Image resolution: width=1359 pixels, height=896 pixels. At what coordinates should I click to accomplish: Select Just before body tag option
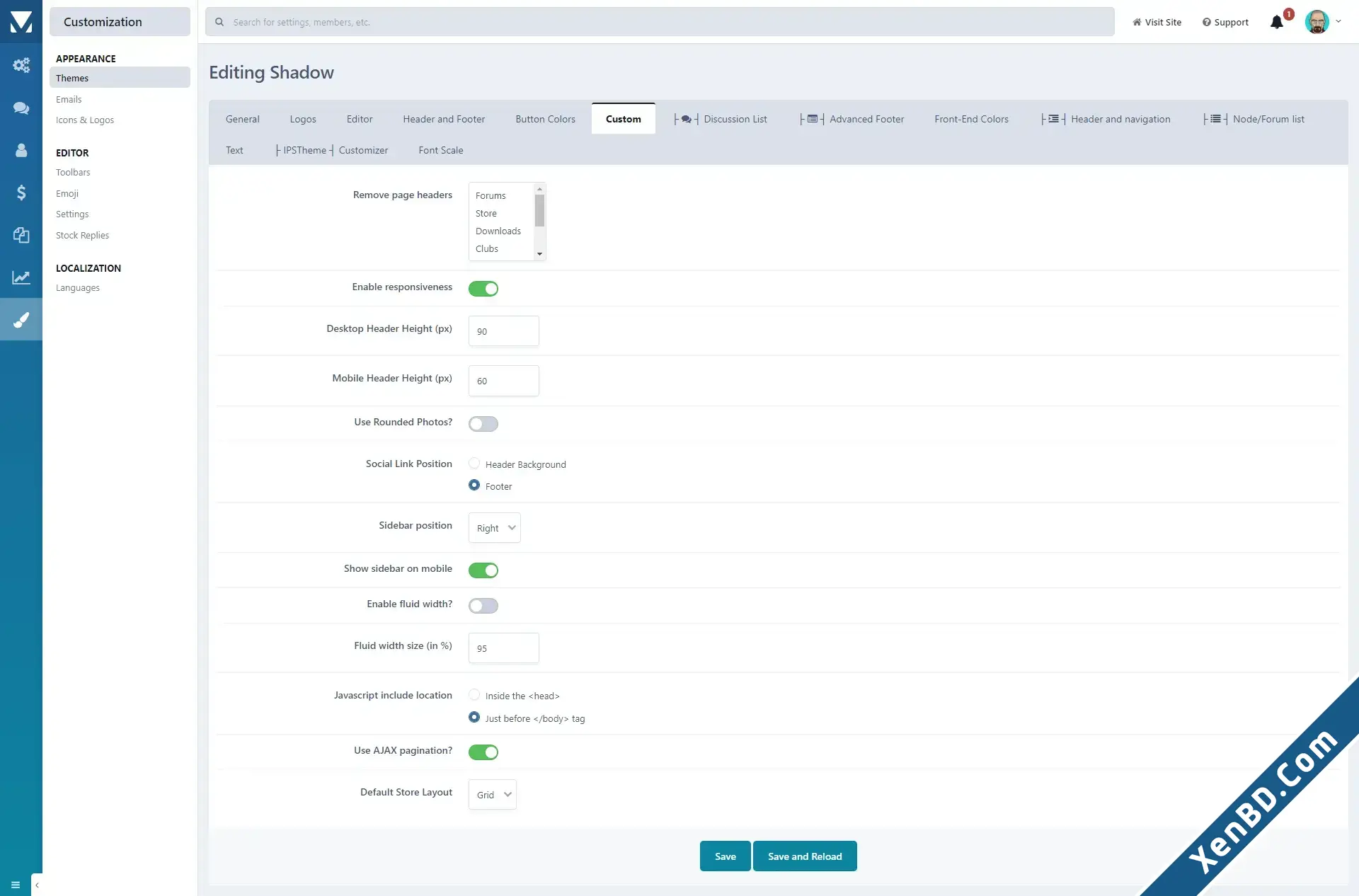click(x=474, y=718)
